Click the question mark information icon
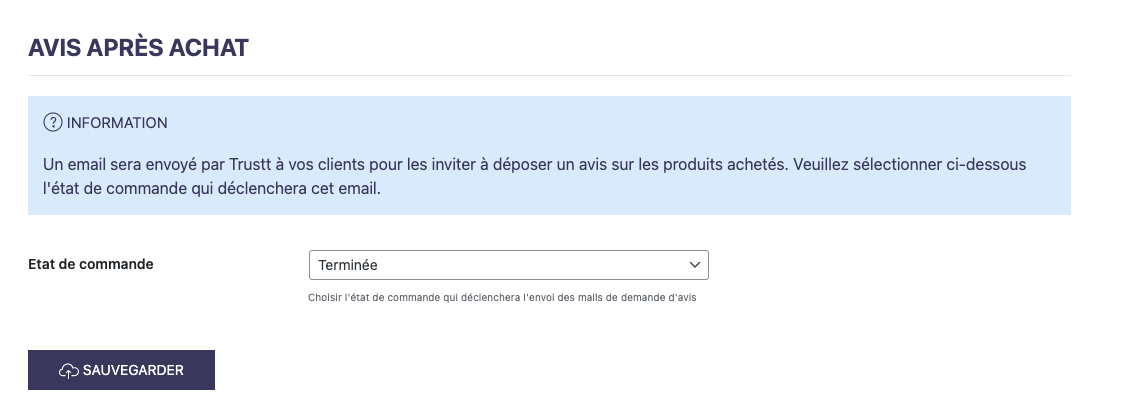Viewport: 1124px width, 413px height. (x=53, y=123)
